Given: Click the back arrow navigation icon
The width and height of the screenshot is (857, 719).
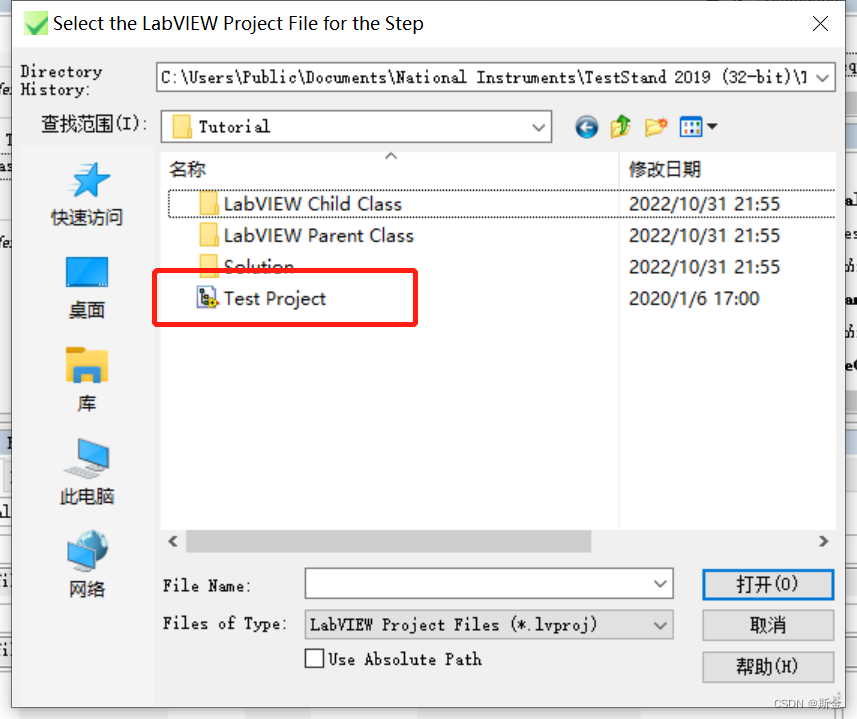Looking at the screenshot, I should coord(586,127).
